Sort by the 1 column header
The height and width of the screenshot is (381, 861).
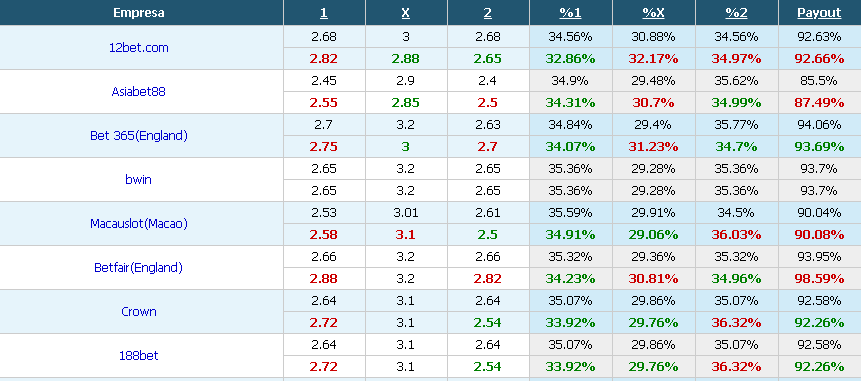[324, 13]
